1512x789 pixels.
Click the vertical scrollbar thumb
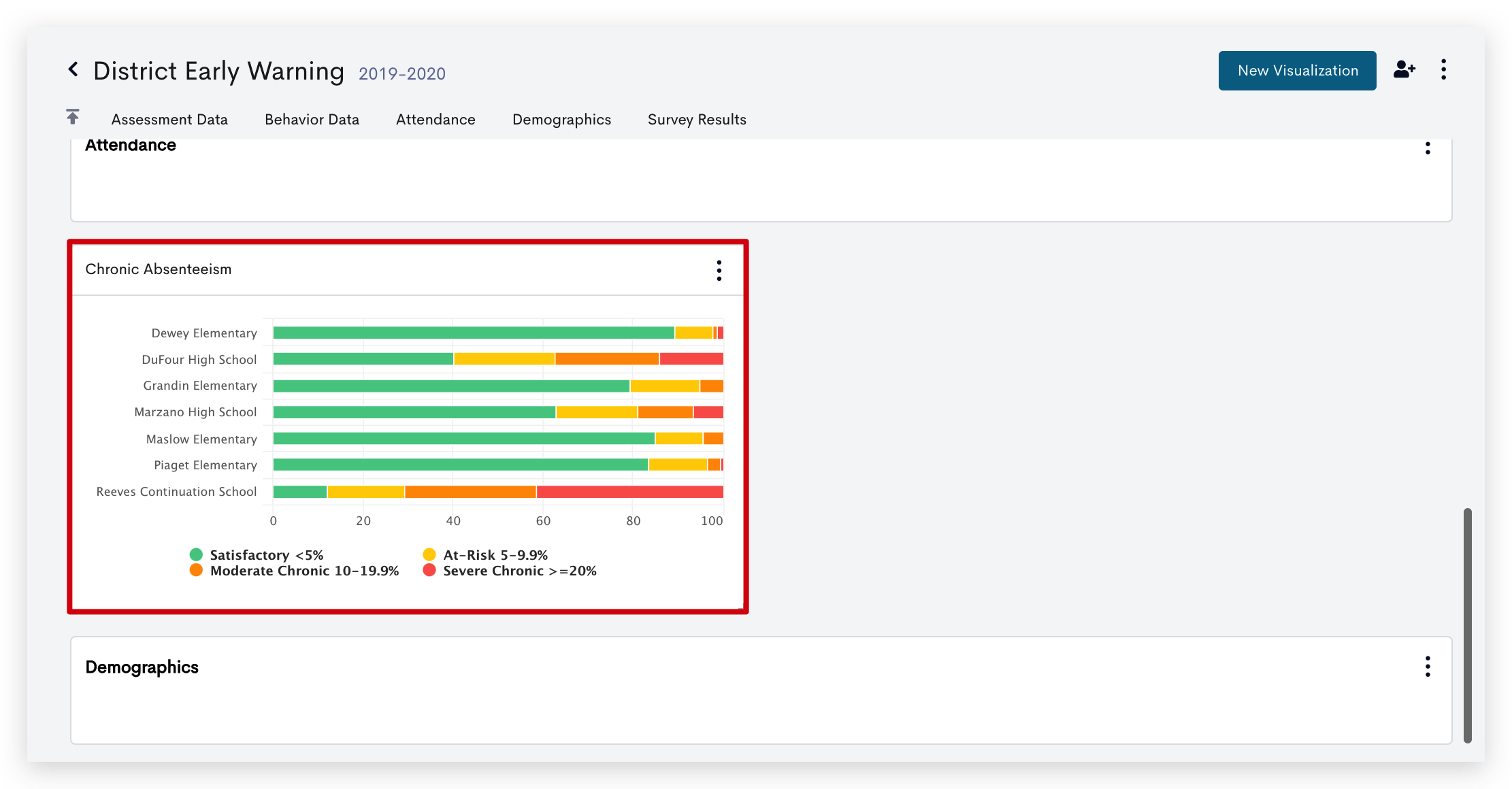(x=1468, y=625)
